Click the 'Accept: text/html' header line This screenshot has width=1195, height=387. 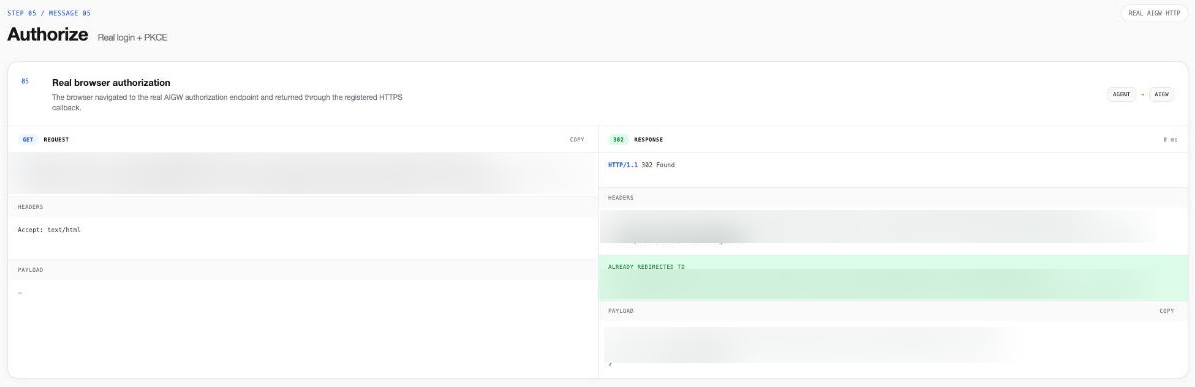pyautogui.click(x=49, y=229)
